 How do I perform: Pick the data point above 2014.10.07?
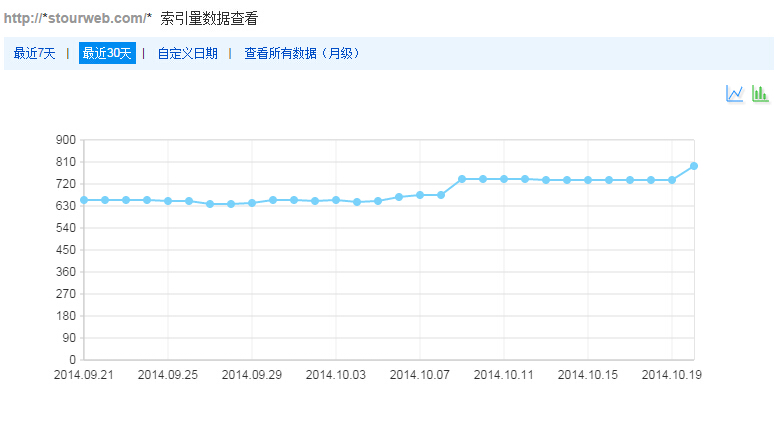[420, 195]
